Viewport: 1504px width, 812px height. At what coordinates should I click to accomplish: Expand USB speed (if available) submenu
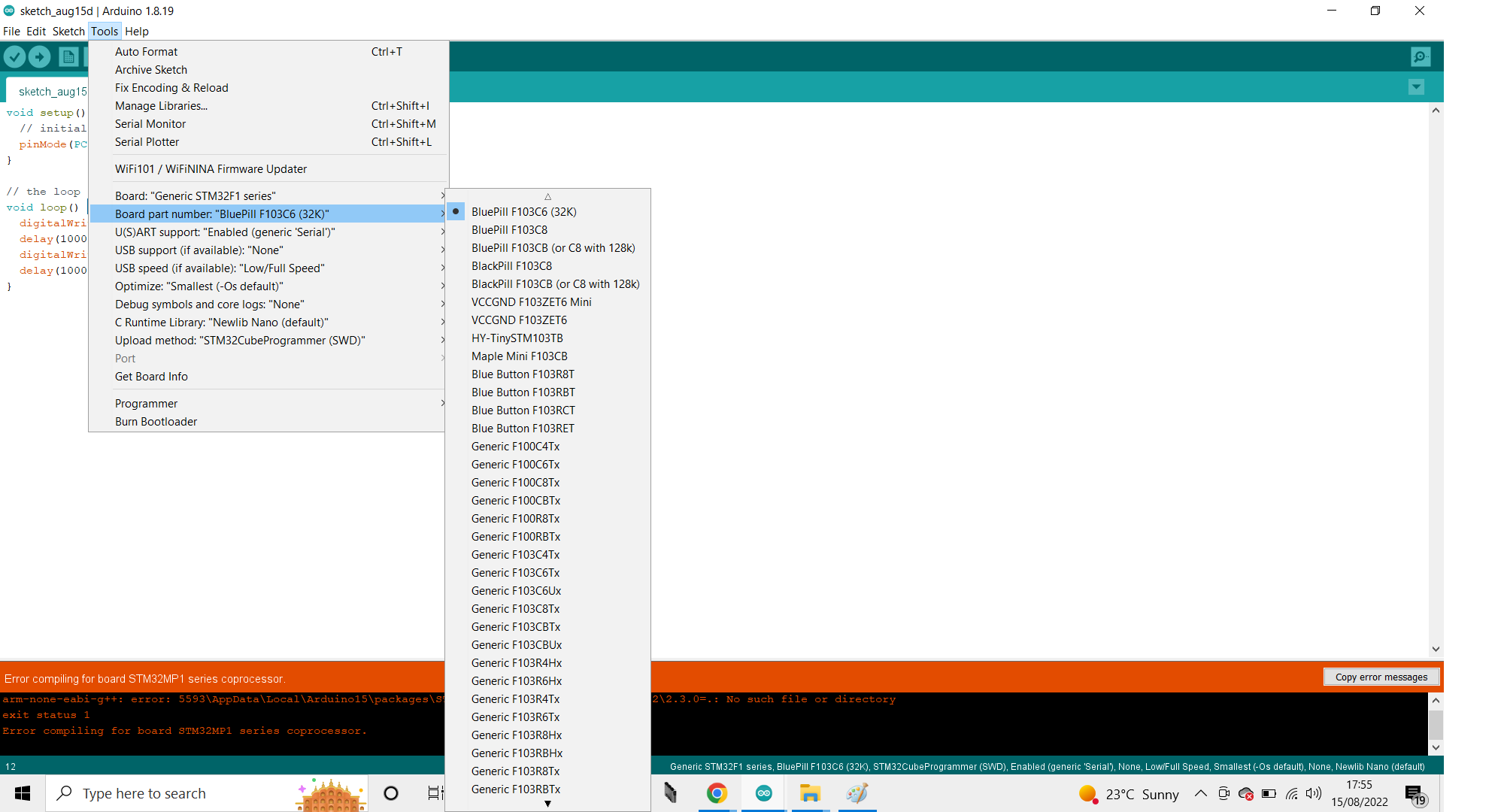pyautogui.click(x=268, y=268)
